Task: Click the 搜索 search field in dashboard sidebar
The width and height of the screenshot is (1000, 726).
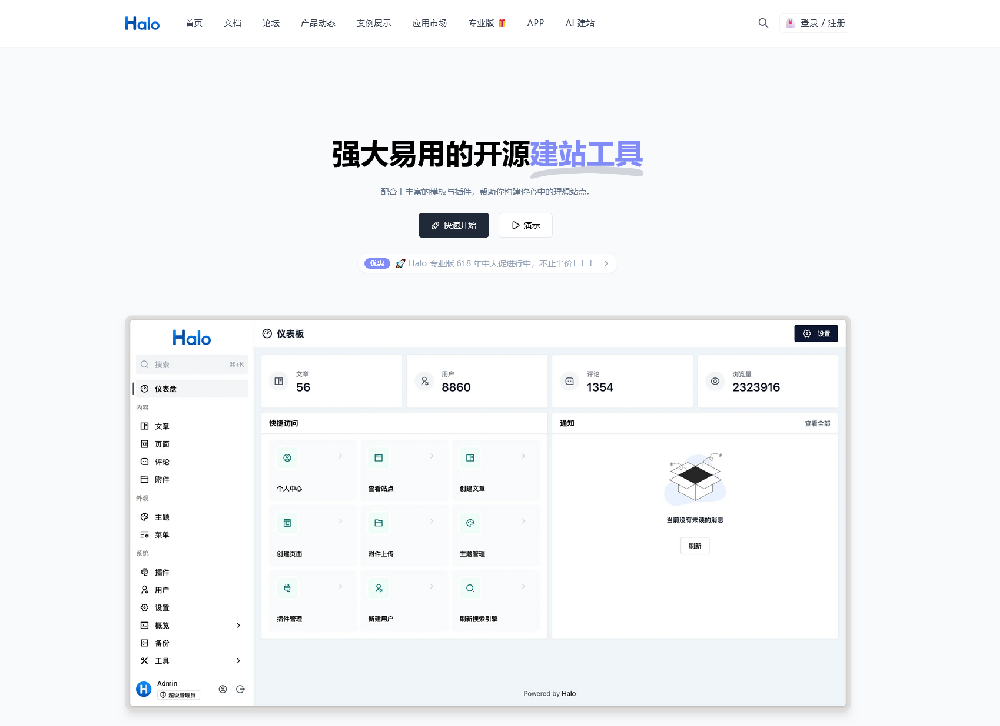Action: coord(191,364)
